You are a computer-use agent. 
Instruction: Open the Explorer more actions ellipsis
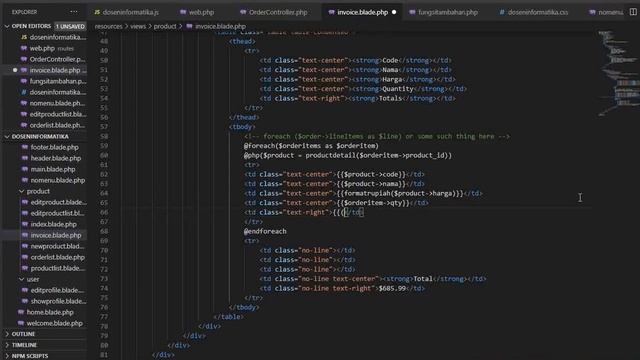tap(74, 12)
